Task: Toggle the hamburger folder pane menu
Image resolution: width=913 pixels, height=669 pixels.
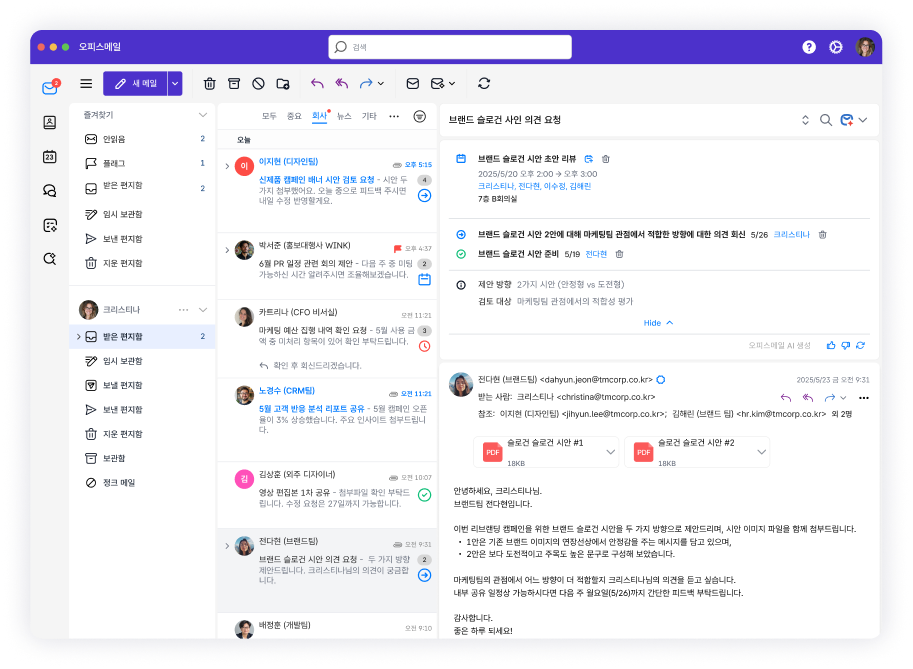Action: point(86,84)
